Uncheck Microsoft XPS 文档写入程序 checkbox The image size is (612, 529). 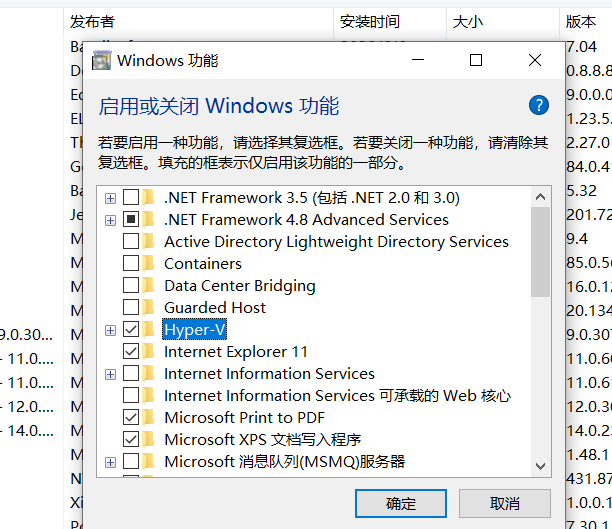tap(131, 440)
